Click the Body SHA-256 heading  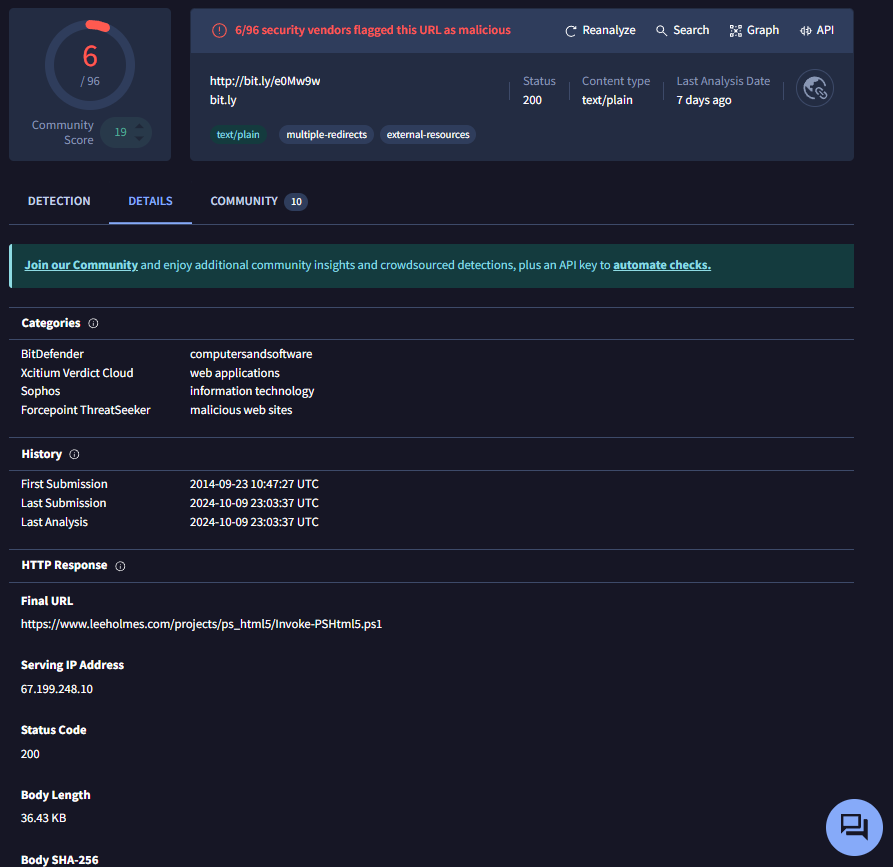tap(60, 860)
